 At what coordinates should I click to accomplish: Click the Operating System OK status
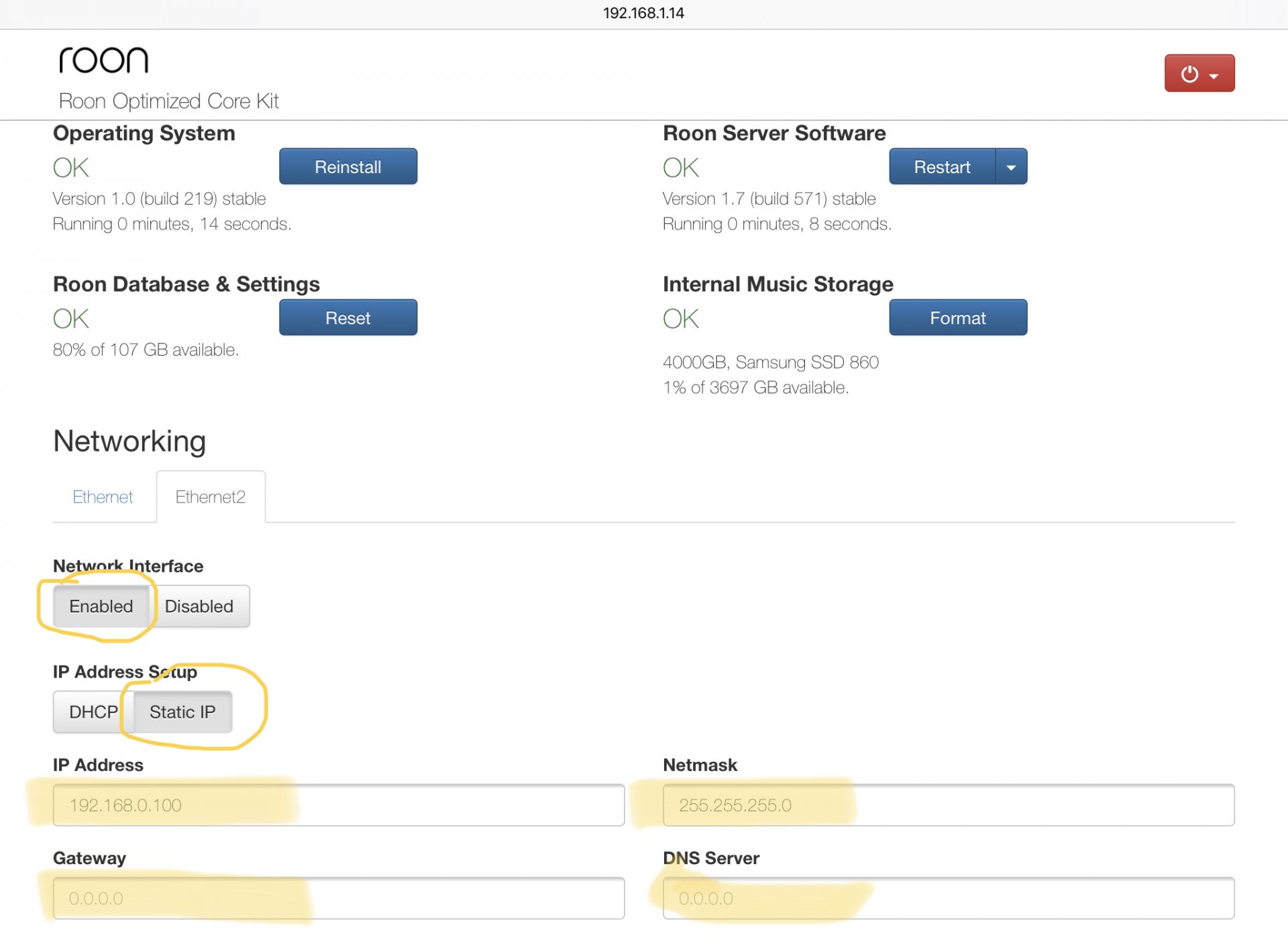point(71,168)
